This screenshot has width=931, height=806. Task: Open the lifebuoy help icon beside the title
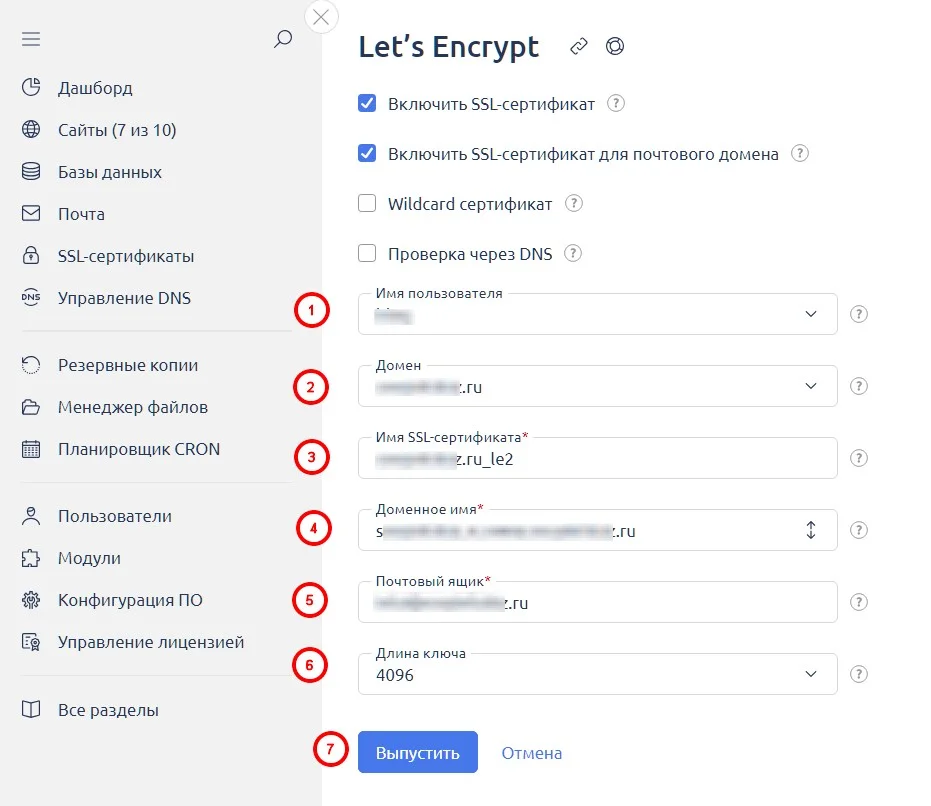[x=615, y=46]
